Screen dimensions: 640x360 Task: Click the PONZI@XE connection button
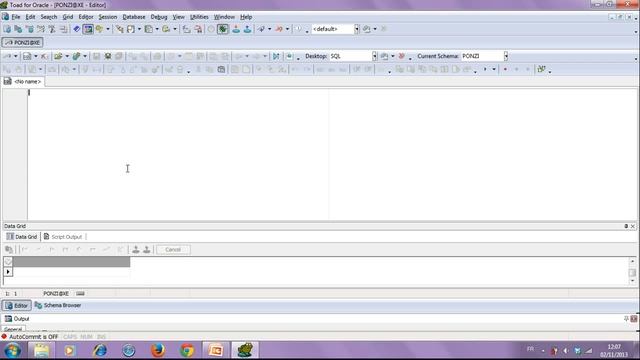click(x=22, y=42)
